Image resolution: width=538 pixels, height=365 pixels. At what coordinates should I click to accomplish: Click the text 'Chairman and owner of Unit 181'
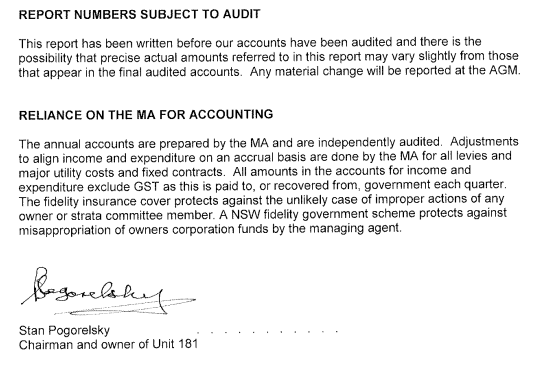coord(108,344)
